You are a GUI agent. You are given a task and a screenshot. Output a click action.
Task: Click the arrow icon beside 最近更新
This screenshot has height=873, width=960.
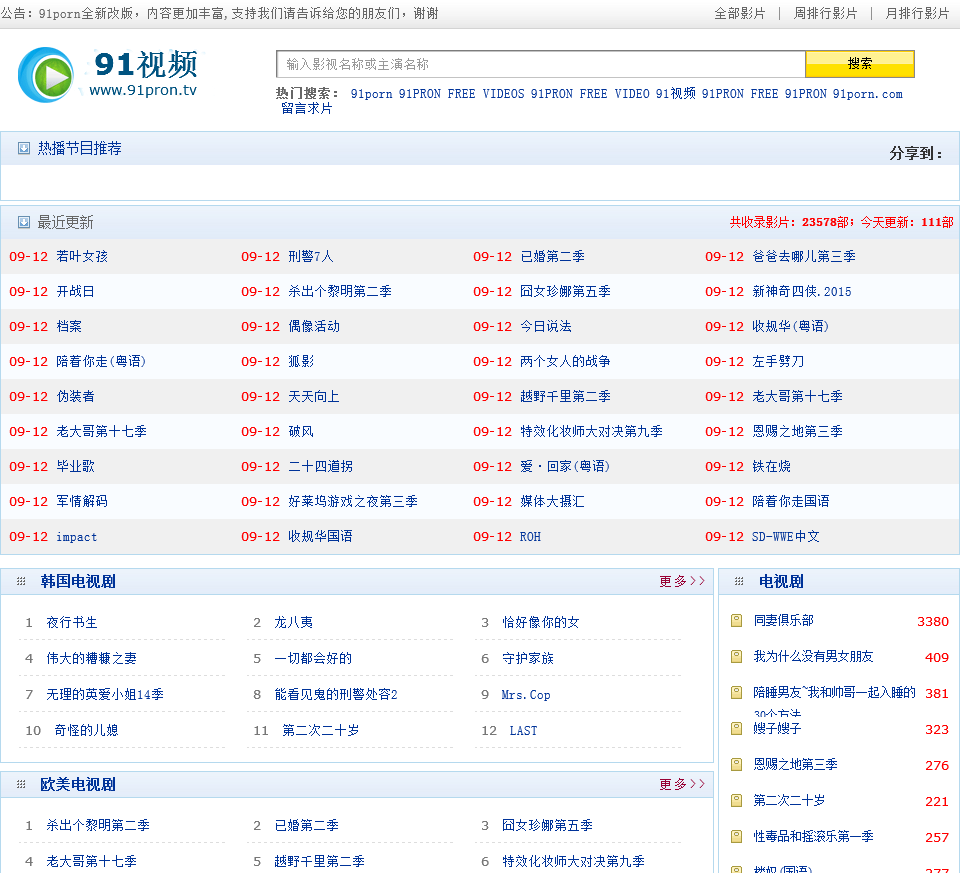click(24, 222)
